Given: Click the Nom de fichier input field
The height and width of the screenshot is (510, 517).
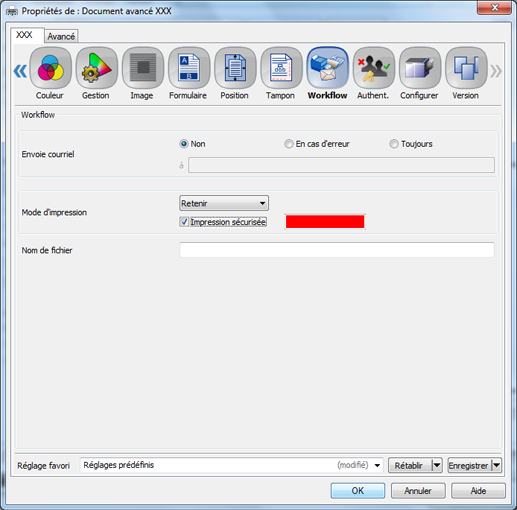Looking at the screenshot, I should click(x=337, y=250).
